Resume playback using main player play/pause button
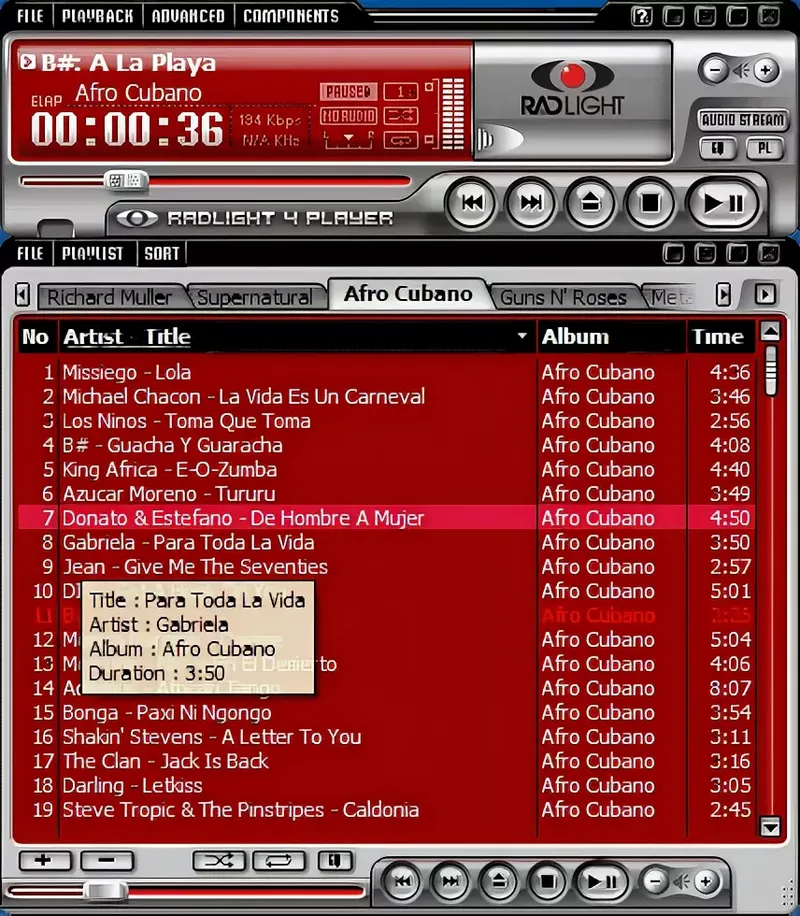Image resolution: width=800 pixels, height=916 pixels. [723, 203]
